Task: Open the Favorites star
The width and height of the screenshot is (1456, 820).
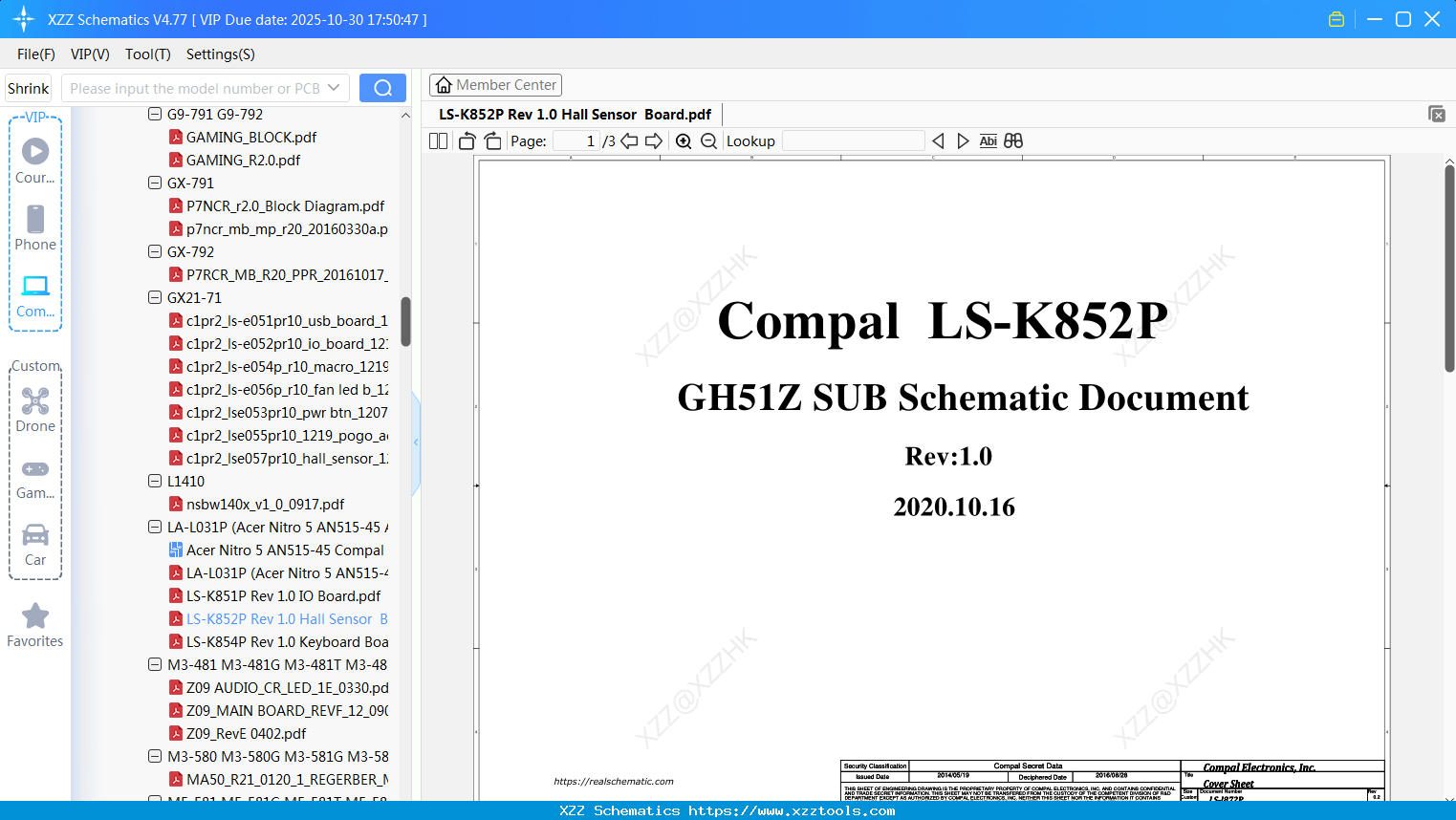Action: coord(35,615)
